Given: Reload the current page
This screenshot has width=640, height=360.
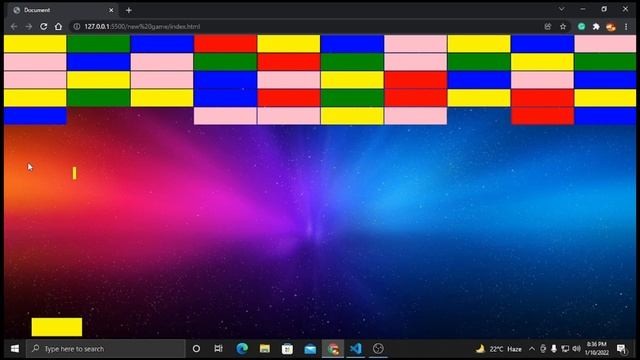Looking at the screenshot, I should pos(43,27).
